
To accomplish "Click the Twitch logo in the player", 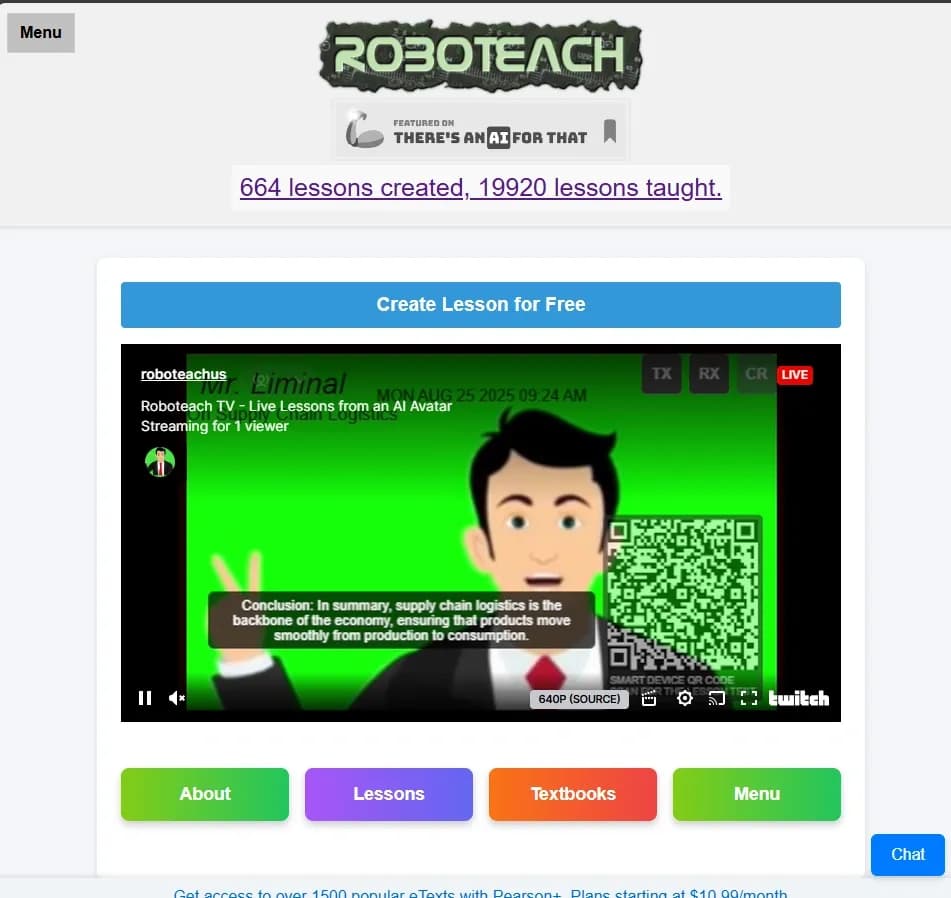I will pos(799,699).
